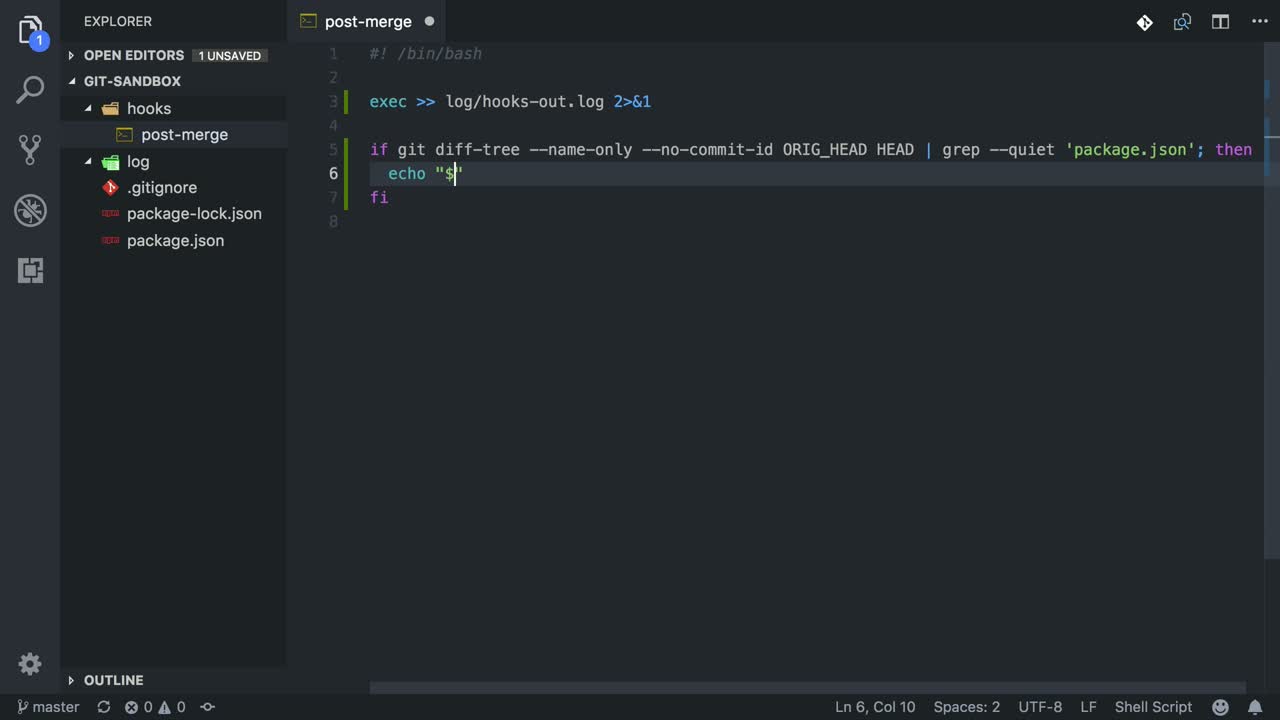Click line number 8 in the gutter
The height and width of the screenshot is (720, 1280).
pos(333,221)
